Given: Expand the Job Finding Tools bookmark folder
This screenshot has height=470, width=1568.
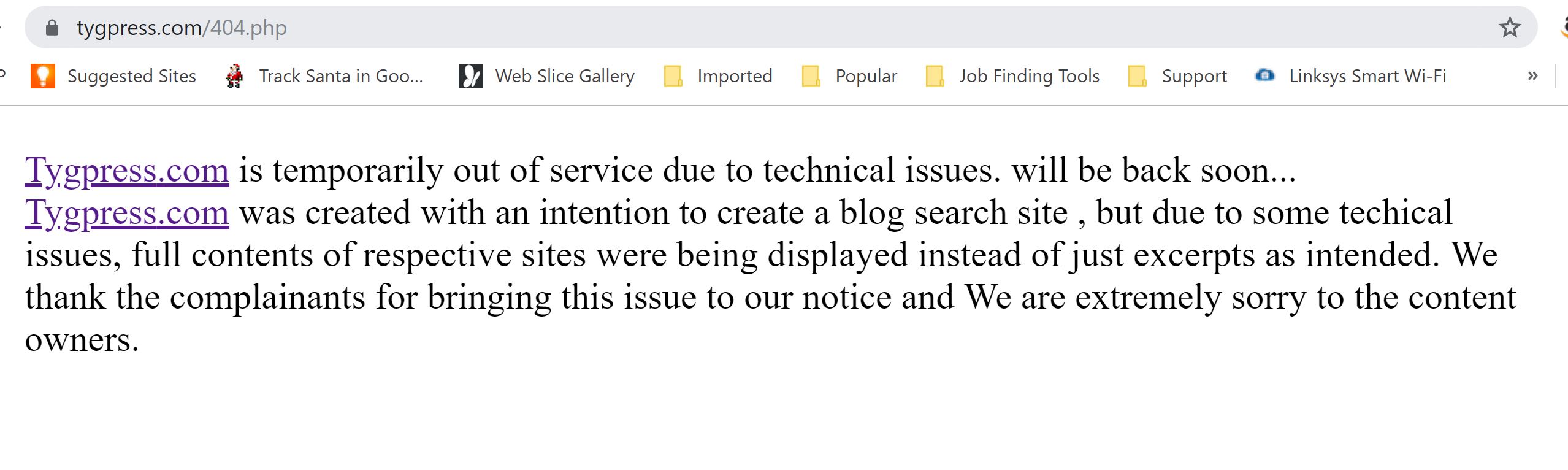Looking at the screenshot, I should (1028, 76).
